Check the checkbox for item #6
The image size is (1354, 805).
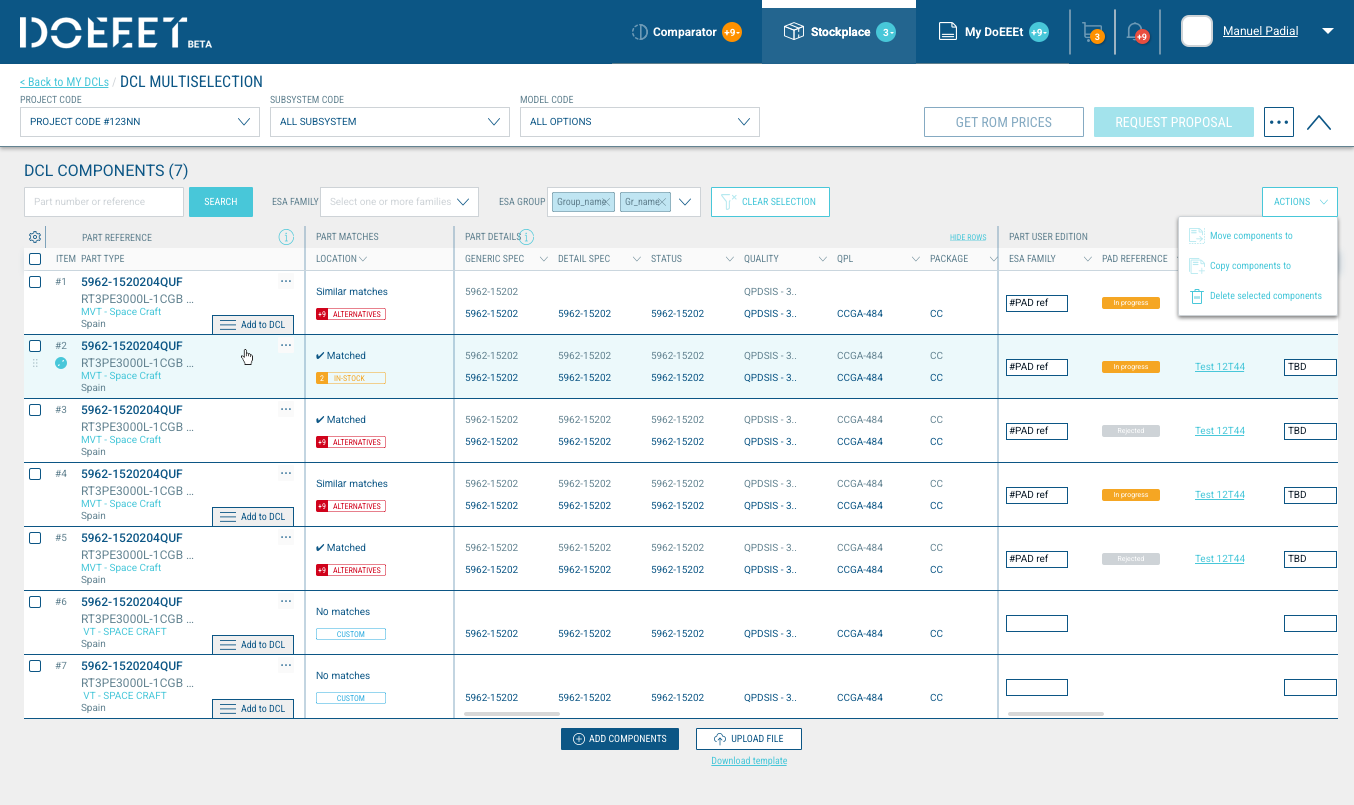point(35,602)
